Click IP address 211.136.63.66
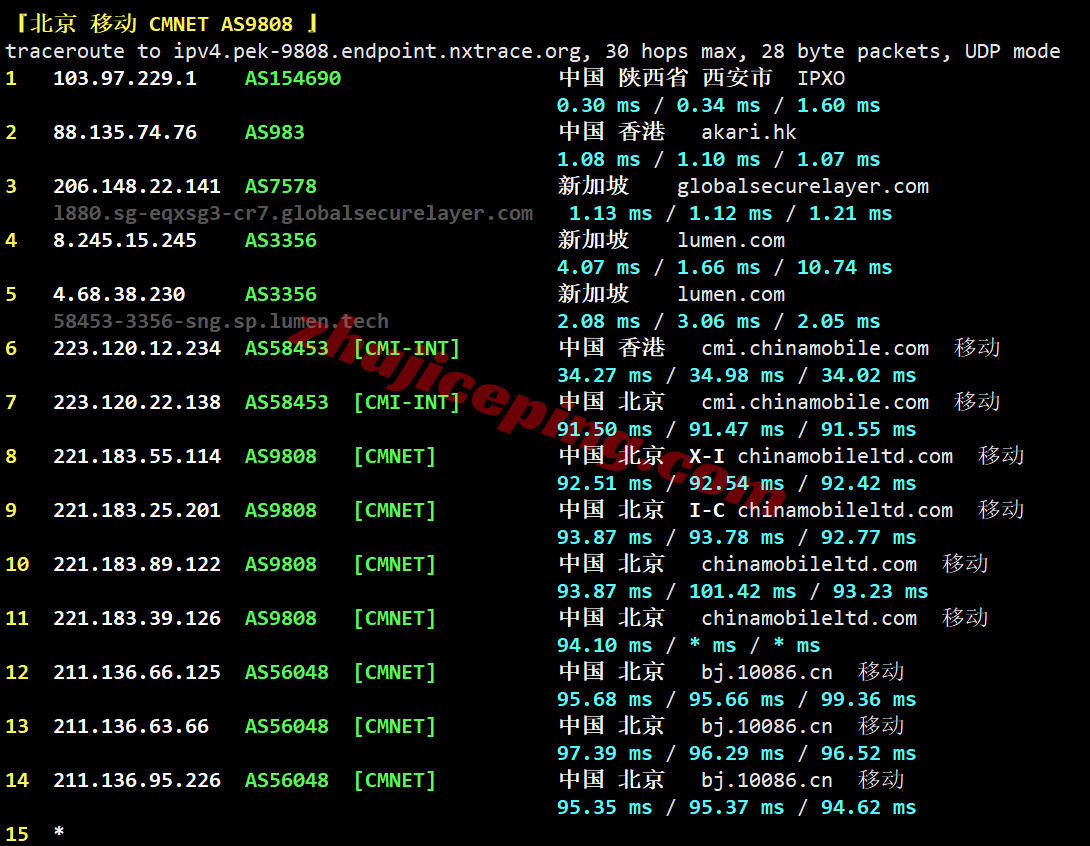Screen dimensions: 1090x846 131,726
